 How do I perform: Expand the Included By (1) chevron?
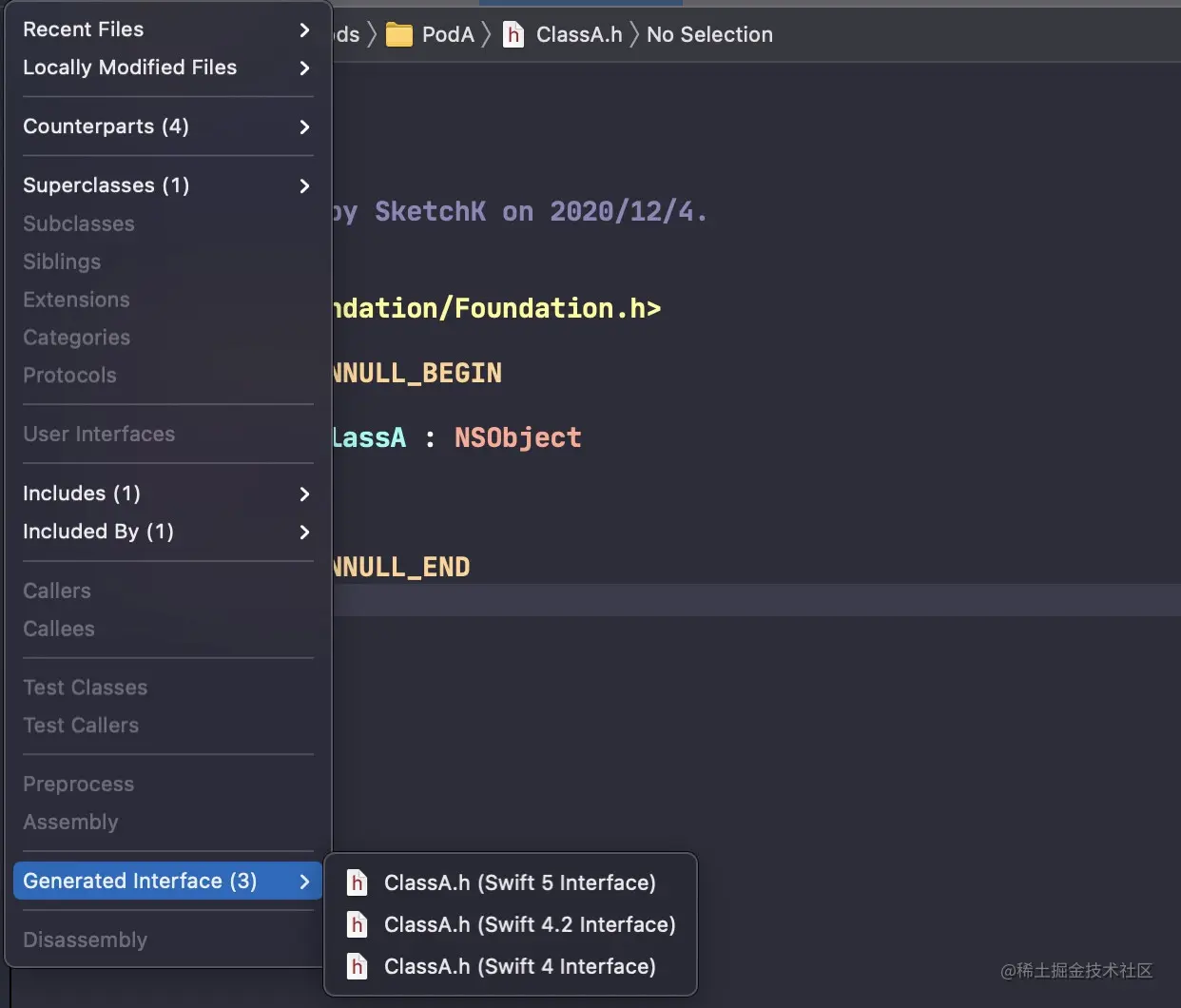click(304, 532)
